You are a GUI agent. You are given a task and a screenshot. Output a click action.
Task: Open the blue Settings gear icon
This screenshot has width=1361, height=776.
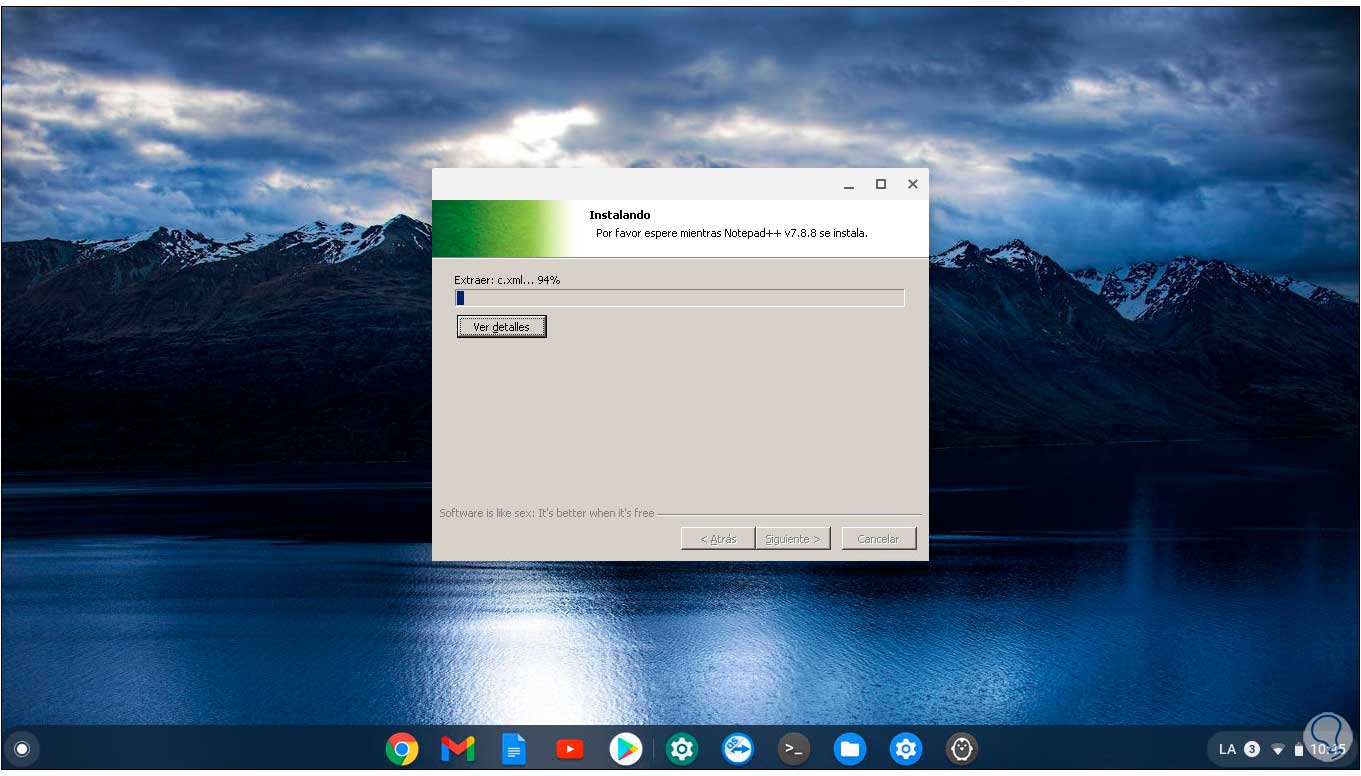[x=906, y=748]
